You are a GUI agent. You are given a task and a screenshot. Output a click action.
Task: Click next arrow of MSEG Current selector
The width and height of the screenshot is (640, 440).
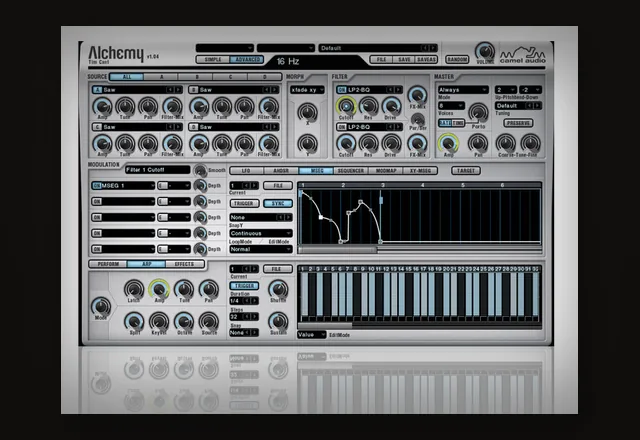254,186
